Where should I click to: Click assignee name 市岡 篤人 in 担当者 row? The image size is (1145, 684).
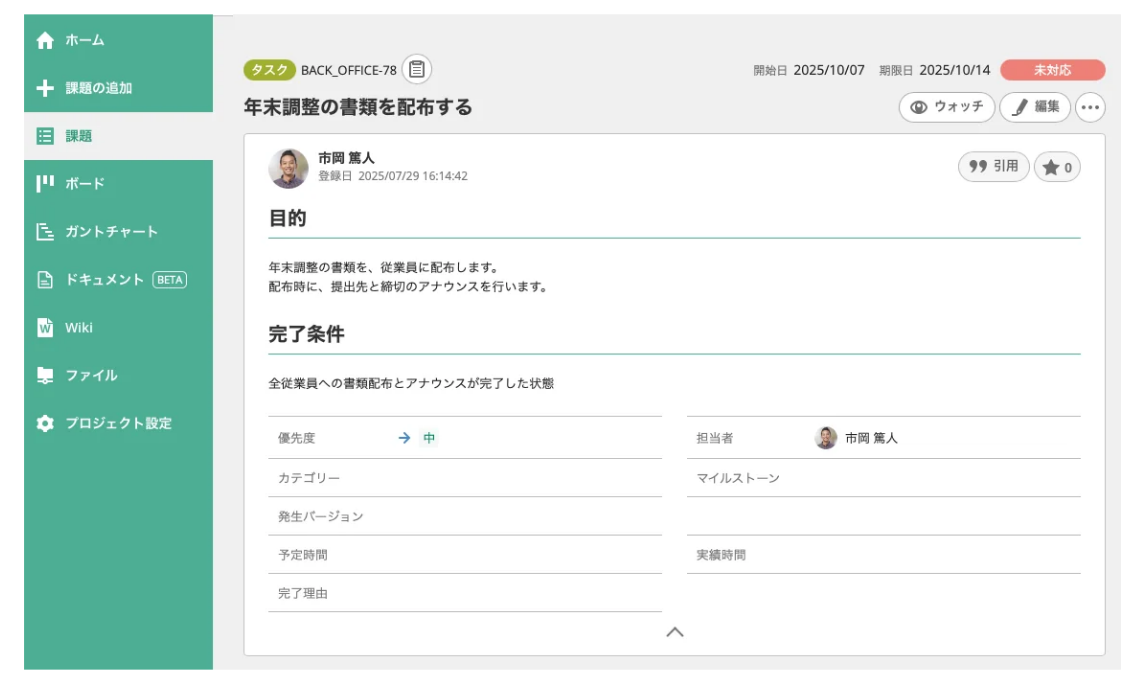coord(871,438)
